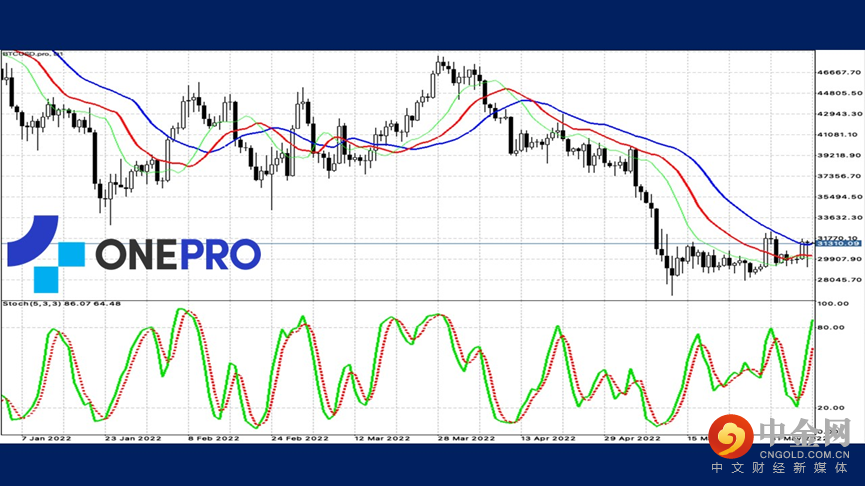Click the 20.00 stochastic level label
865x486 pixels.
831,408
